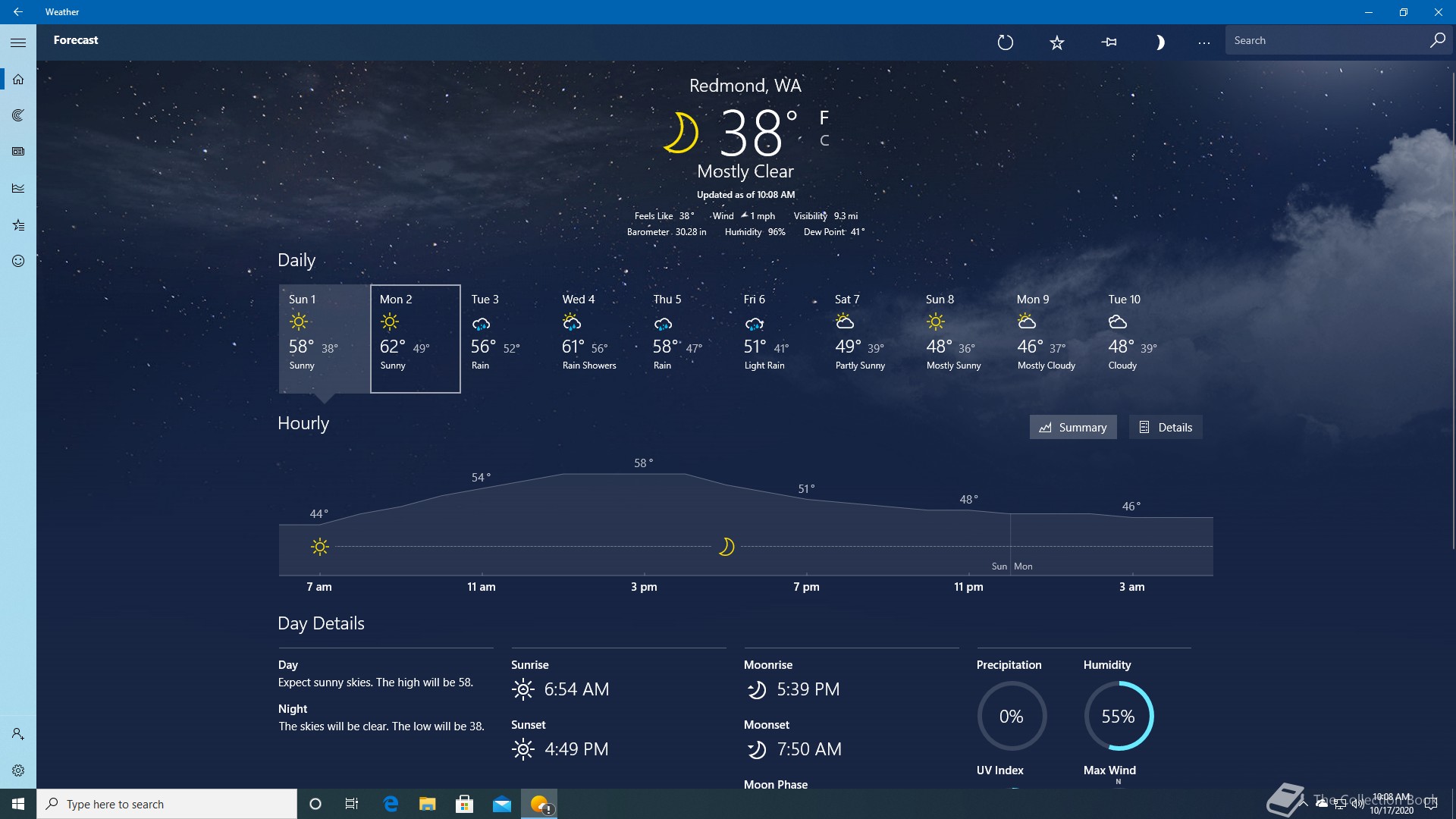The image size is (1456, 819).
Task: Click the Moonset 7:50 AM icon
Action: click(x=756, y=749)
